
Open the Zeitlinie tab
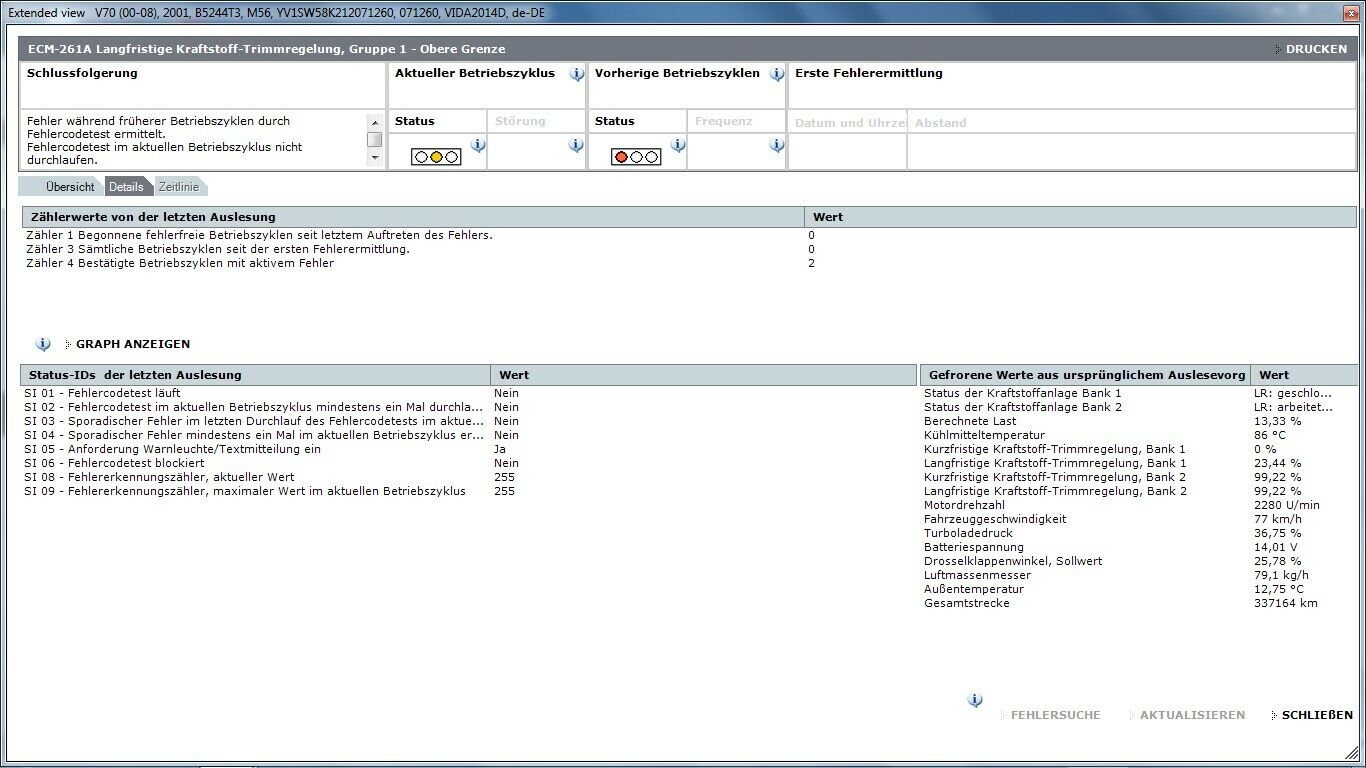point(179,187)
